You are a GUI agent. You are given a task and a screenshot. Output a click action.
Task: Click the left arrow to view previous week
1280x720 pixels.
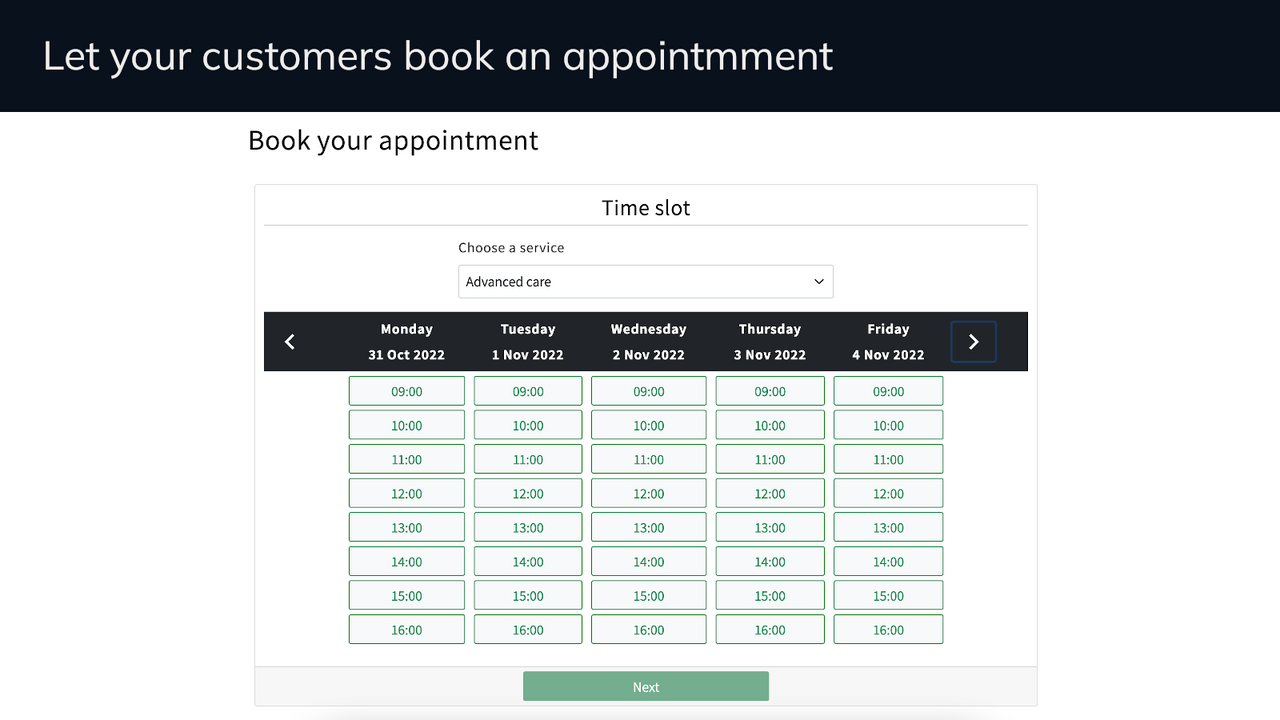coord(289,341)
